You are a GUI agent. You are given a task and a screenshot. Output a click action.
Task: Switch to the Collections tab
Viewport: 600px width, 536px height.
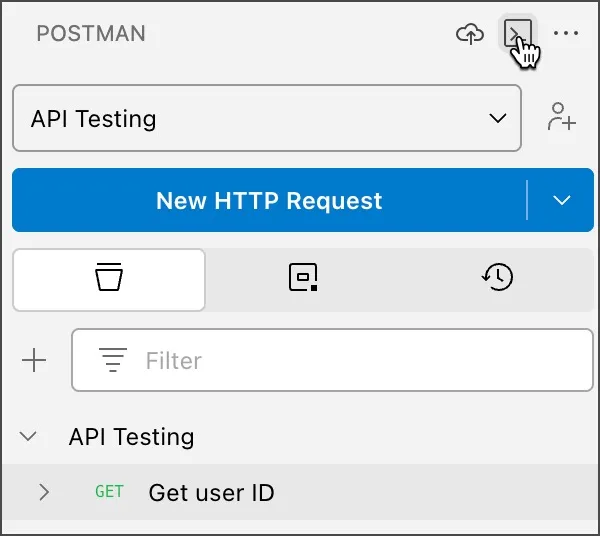[109, 280]
